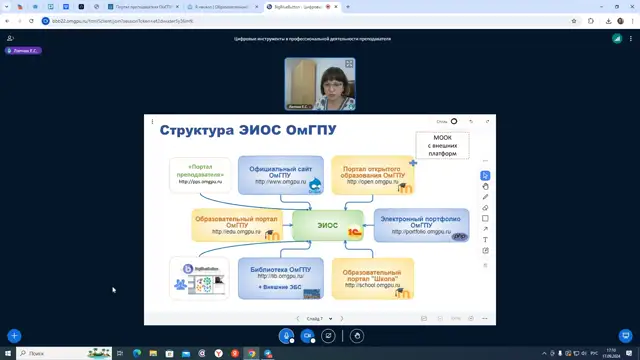Open Chrome profile avatar
Viewport: 640px width, 360px height.
[x=620, y=21]
